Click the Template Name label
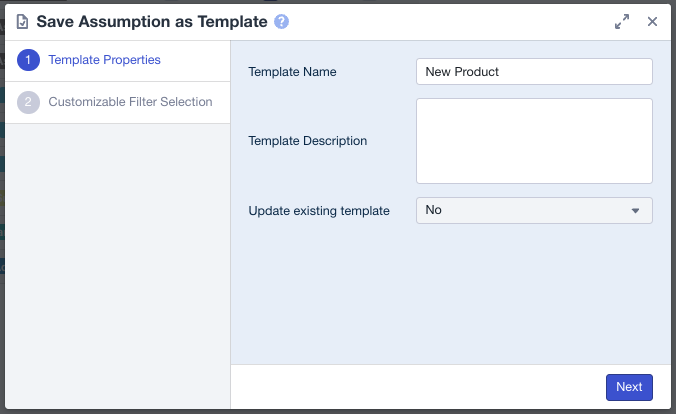 (292, 72)
